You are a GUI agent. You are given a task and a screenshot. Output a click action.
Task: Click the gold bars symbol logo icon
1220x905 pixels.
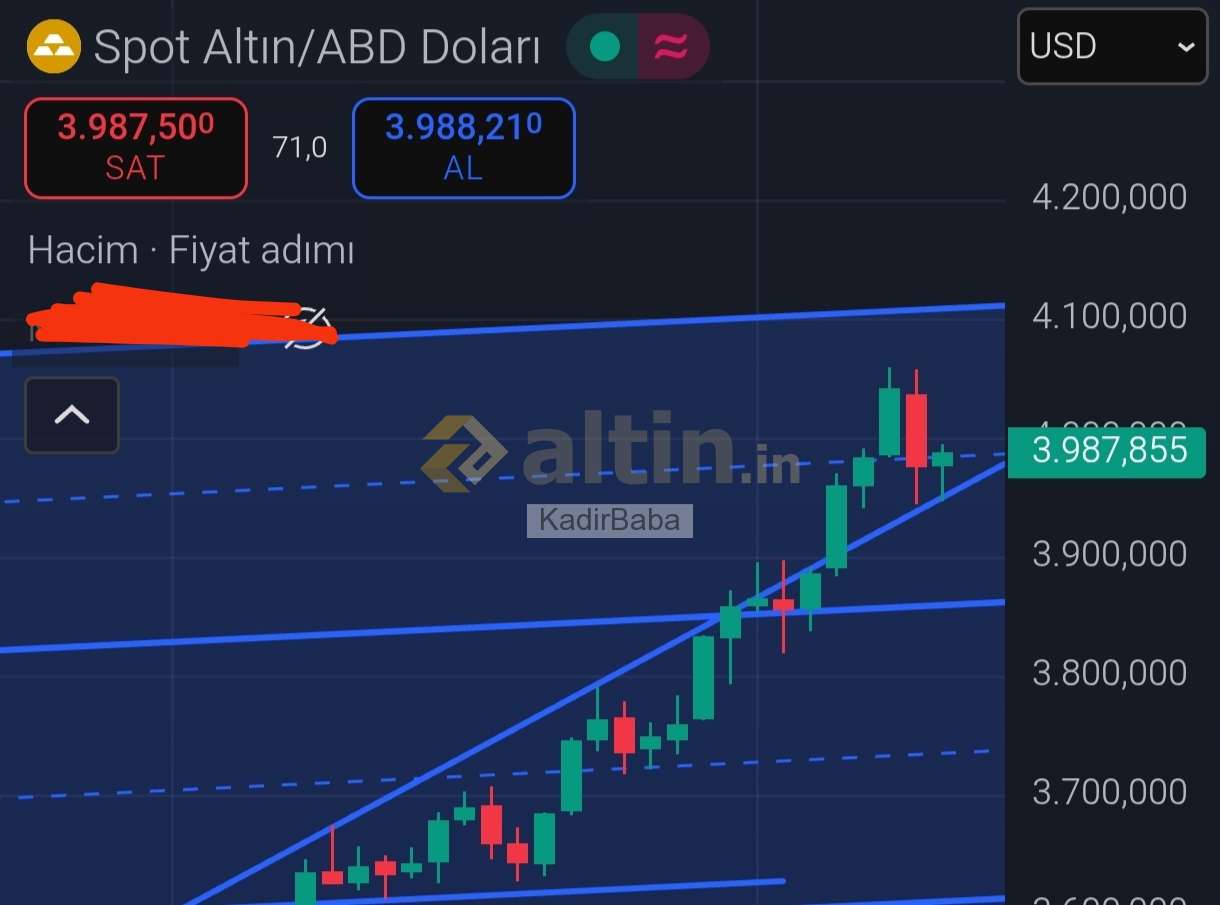coord(53,46)
